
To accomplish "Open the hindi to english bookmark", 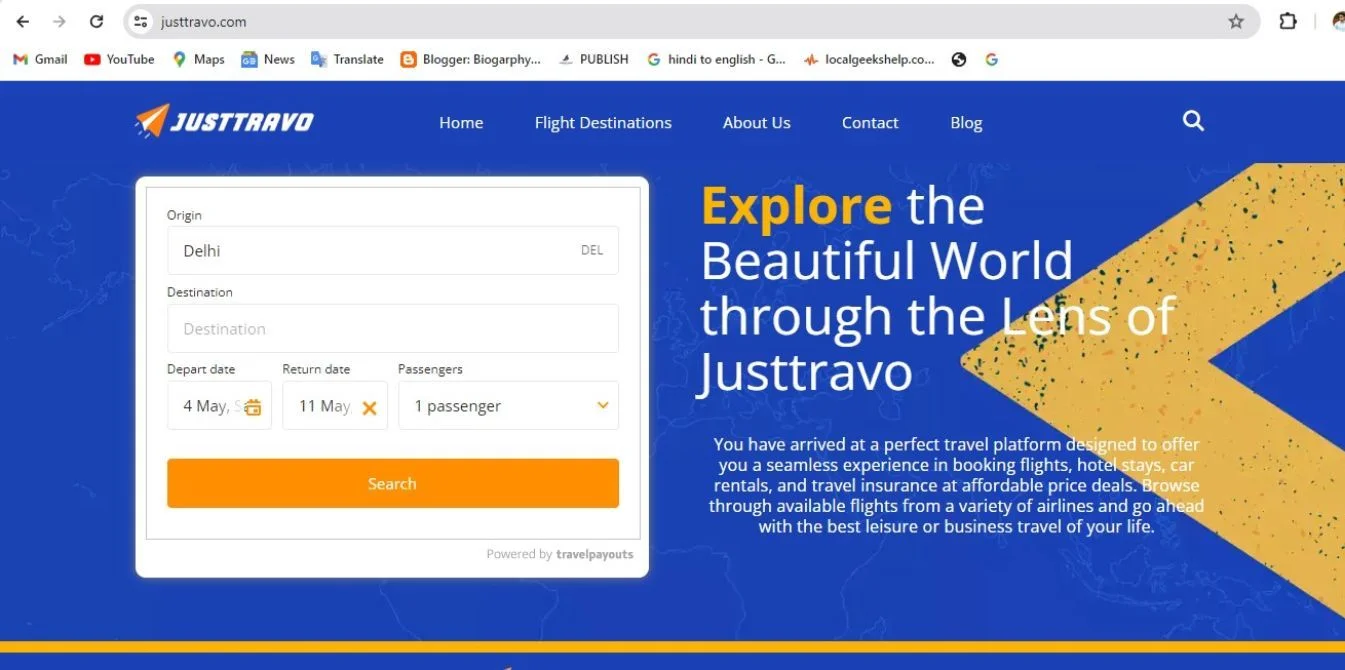I will click(x=716, y=59).
